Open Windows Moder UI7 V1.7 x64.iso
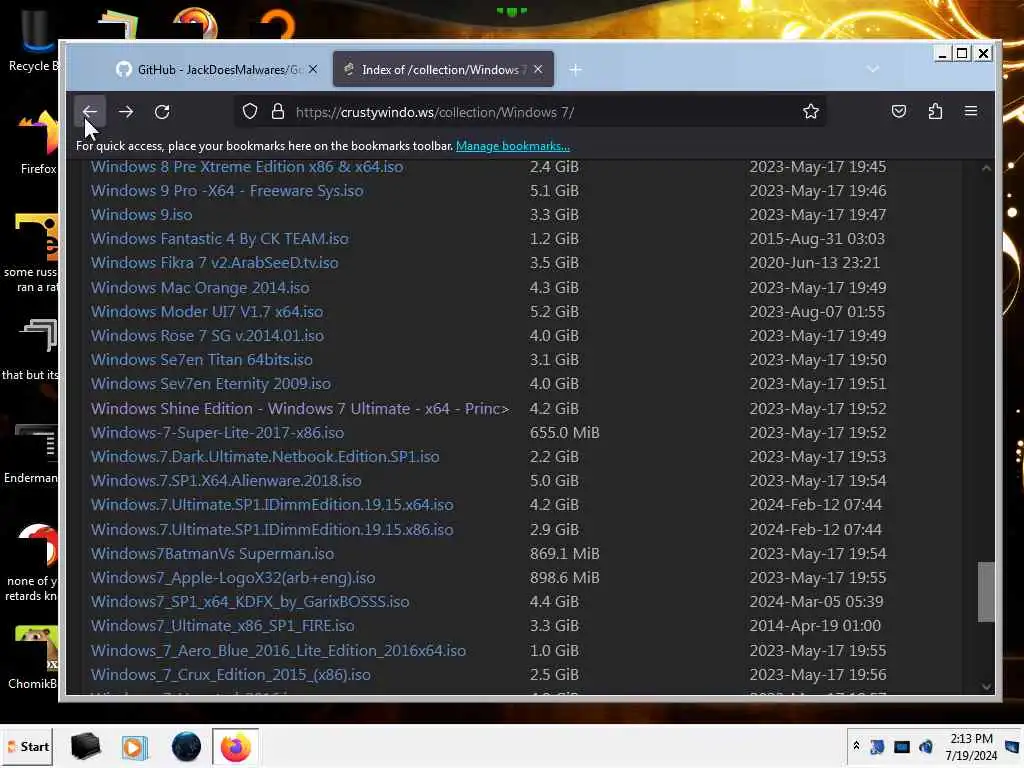 tap(207, 312)
